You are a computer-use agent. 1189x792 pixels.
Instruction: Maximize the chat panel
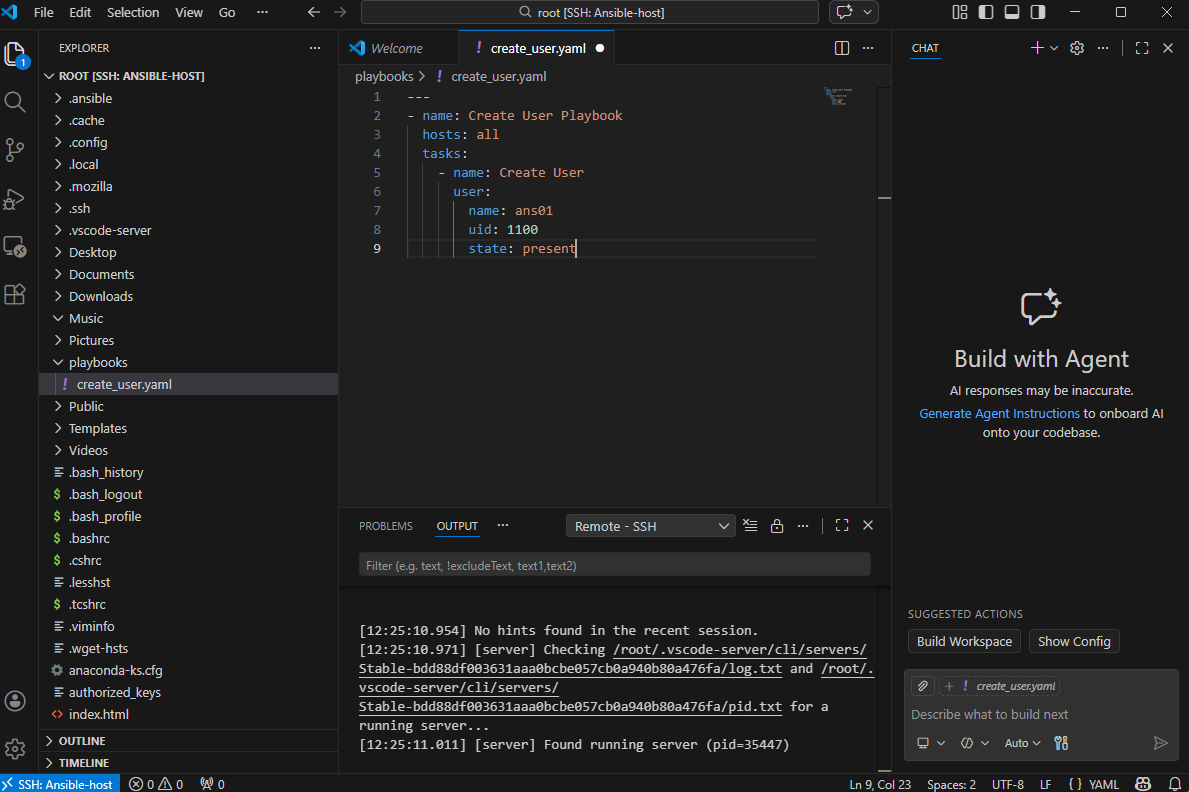(1142, 48)
